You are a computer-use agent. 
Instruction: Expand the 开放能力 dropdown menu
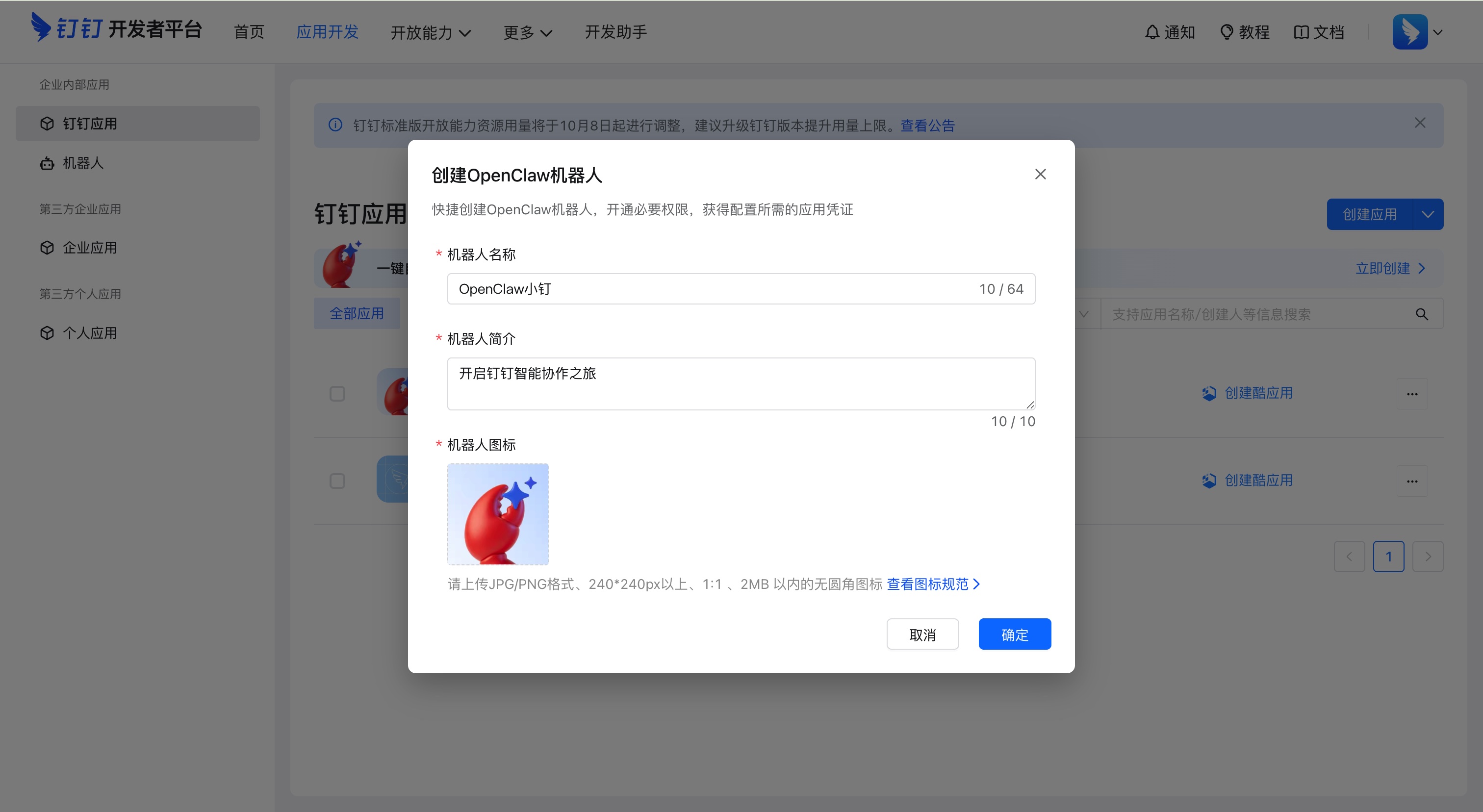431,32
